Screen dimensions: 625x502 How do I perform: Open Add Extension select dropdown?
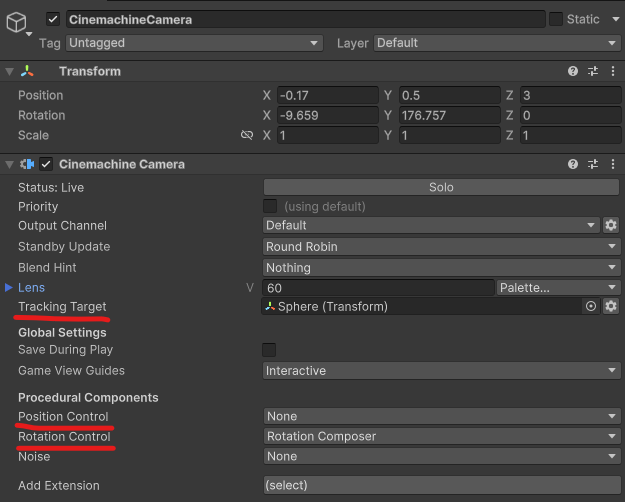tap(442, 485)
